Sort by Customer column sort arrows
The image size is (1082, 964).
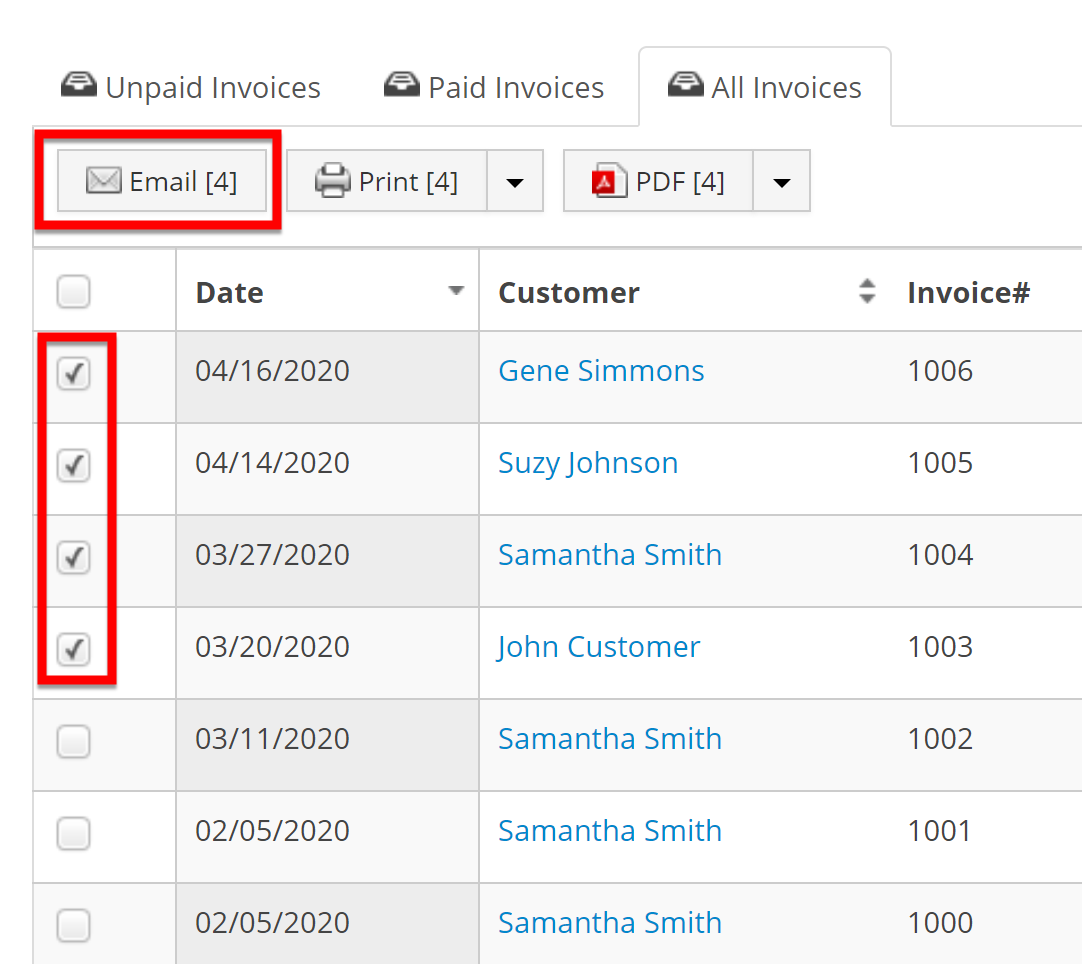click(867, 292)
